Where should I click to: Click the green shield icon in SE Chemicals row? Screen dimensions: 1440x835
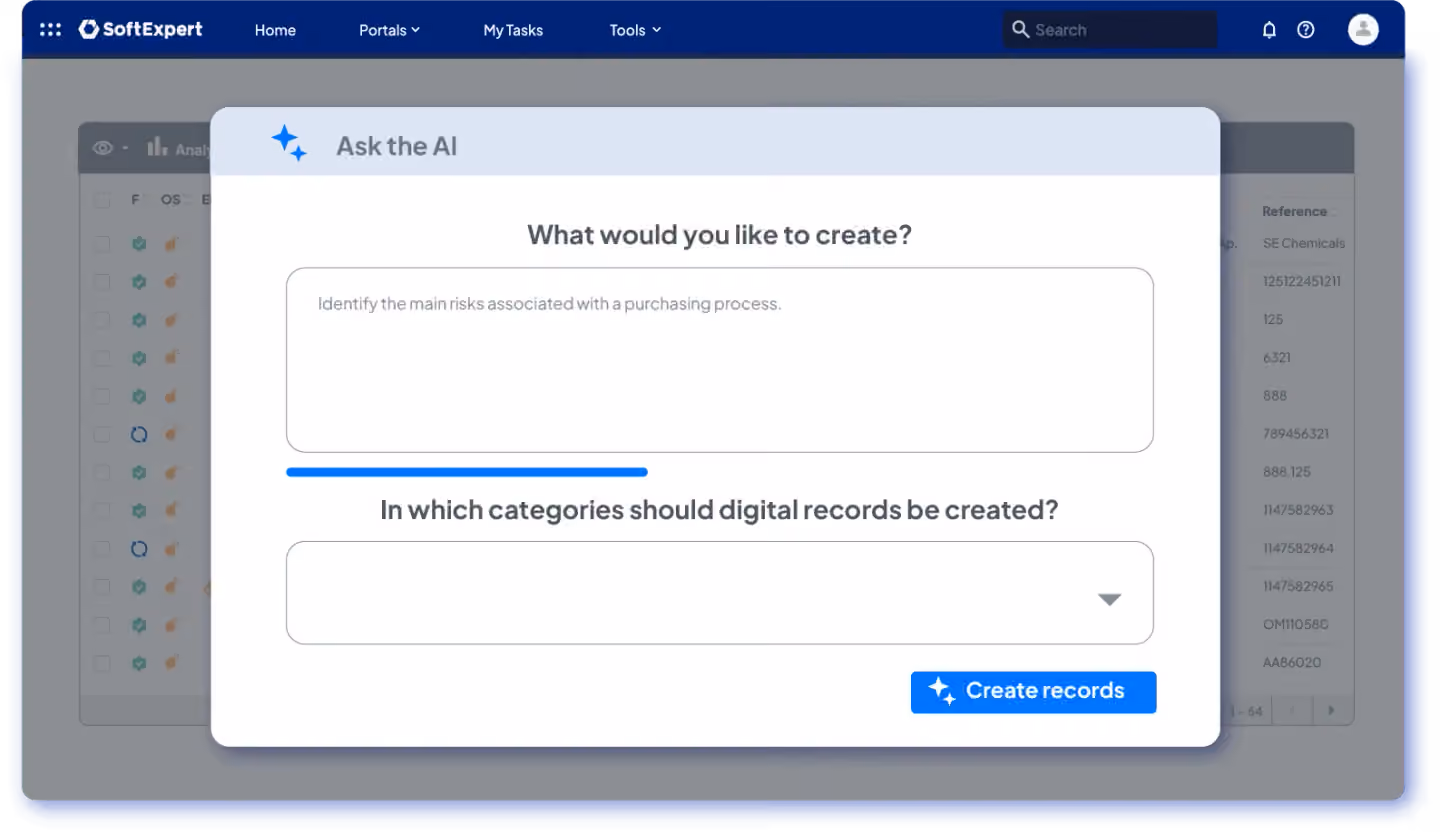click(x=139, y=243)
